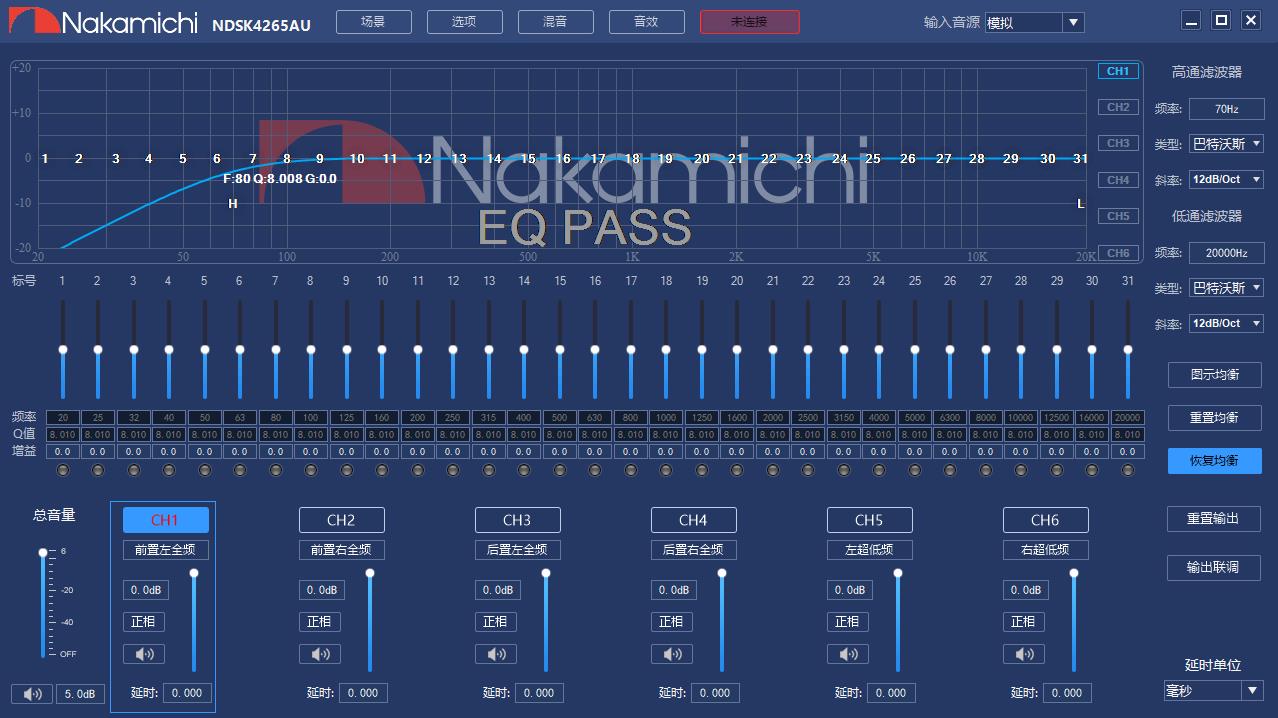Mute the master volume speaker icon
1278x718 pixels.
coord(32,694)
